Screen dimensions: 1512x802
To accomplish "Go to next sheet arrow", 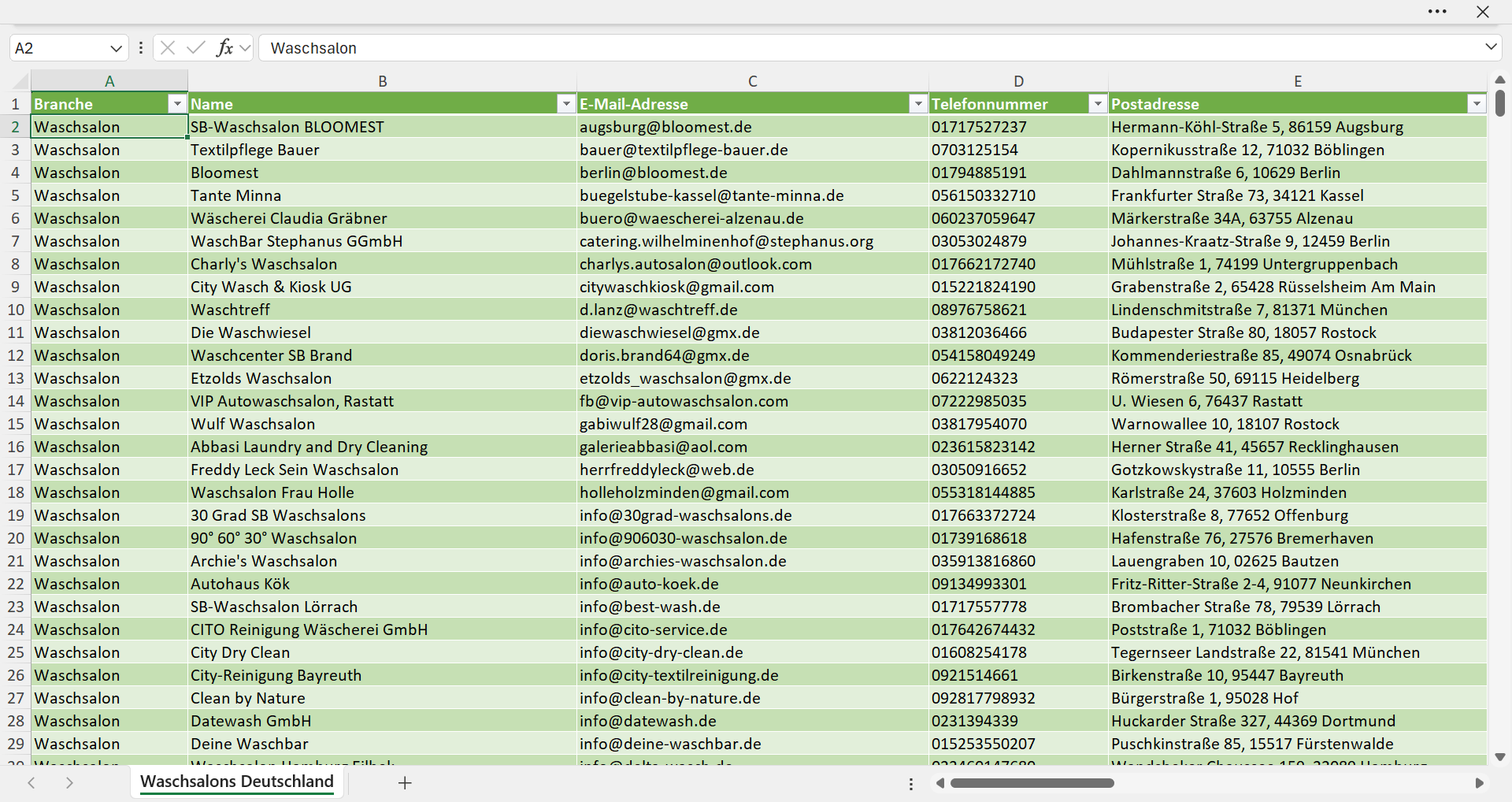I will [69, 783].
